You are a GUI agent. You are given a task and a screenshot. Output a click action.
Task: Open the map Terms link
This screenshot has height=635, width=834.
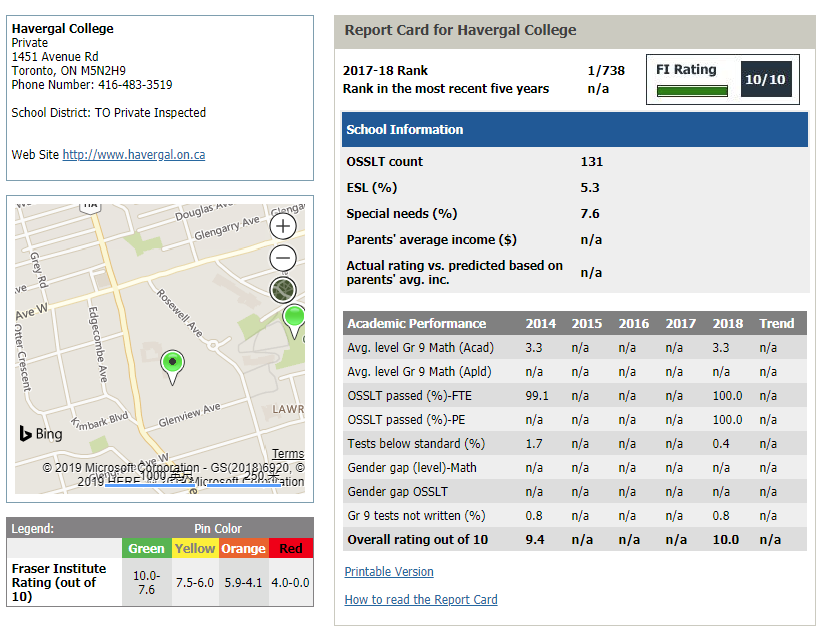point(288,454)
